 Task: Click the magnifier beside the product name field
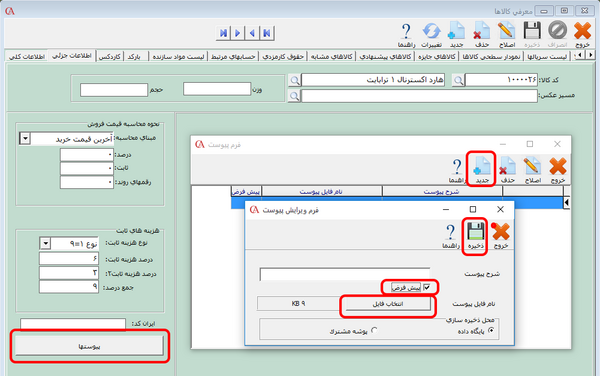(294, 80)
